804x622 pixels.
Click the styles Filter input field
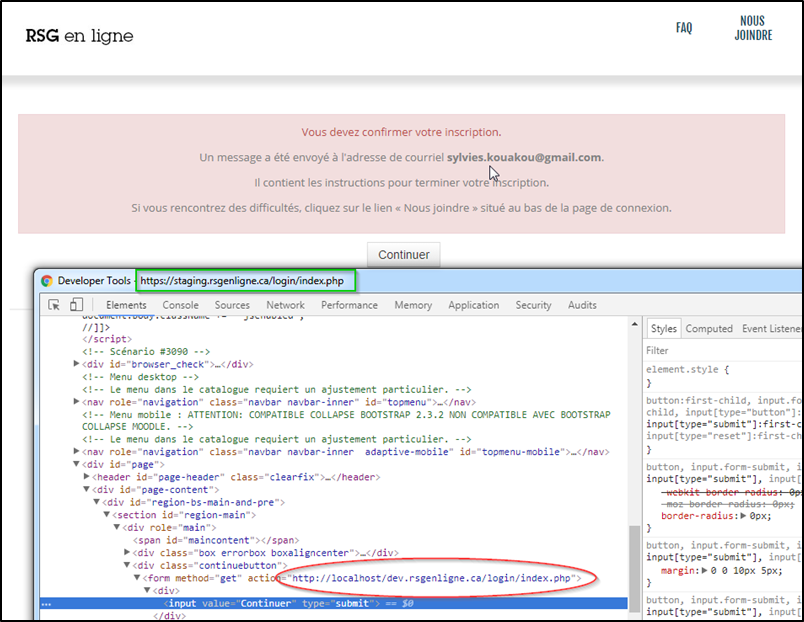pos(720,351)
